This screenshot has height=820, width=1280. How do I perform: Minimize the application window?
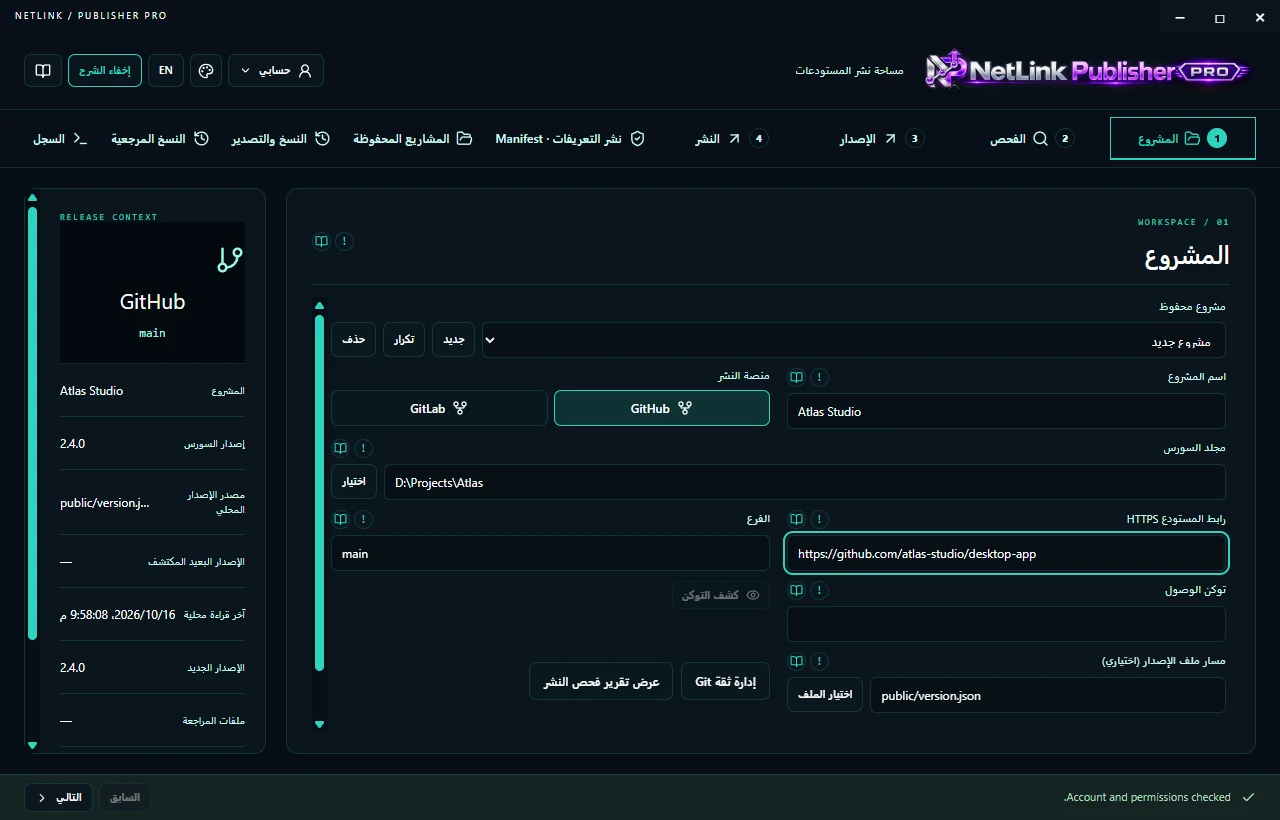click(x=1180, y=17)
